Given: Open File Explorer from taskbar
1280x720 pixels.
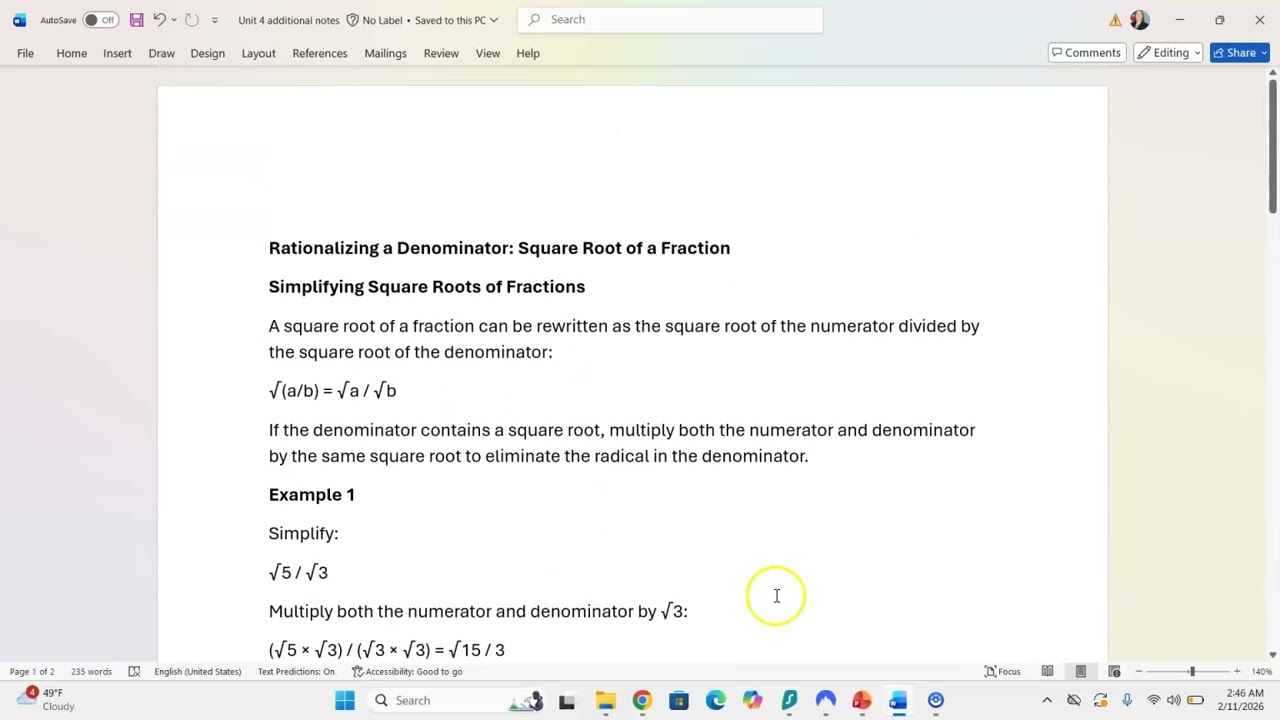Looking at the screenshot, I should [605, 700].
